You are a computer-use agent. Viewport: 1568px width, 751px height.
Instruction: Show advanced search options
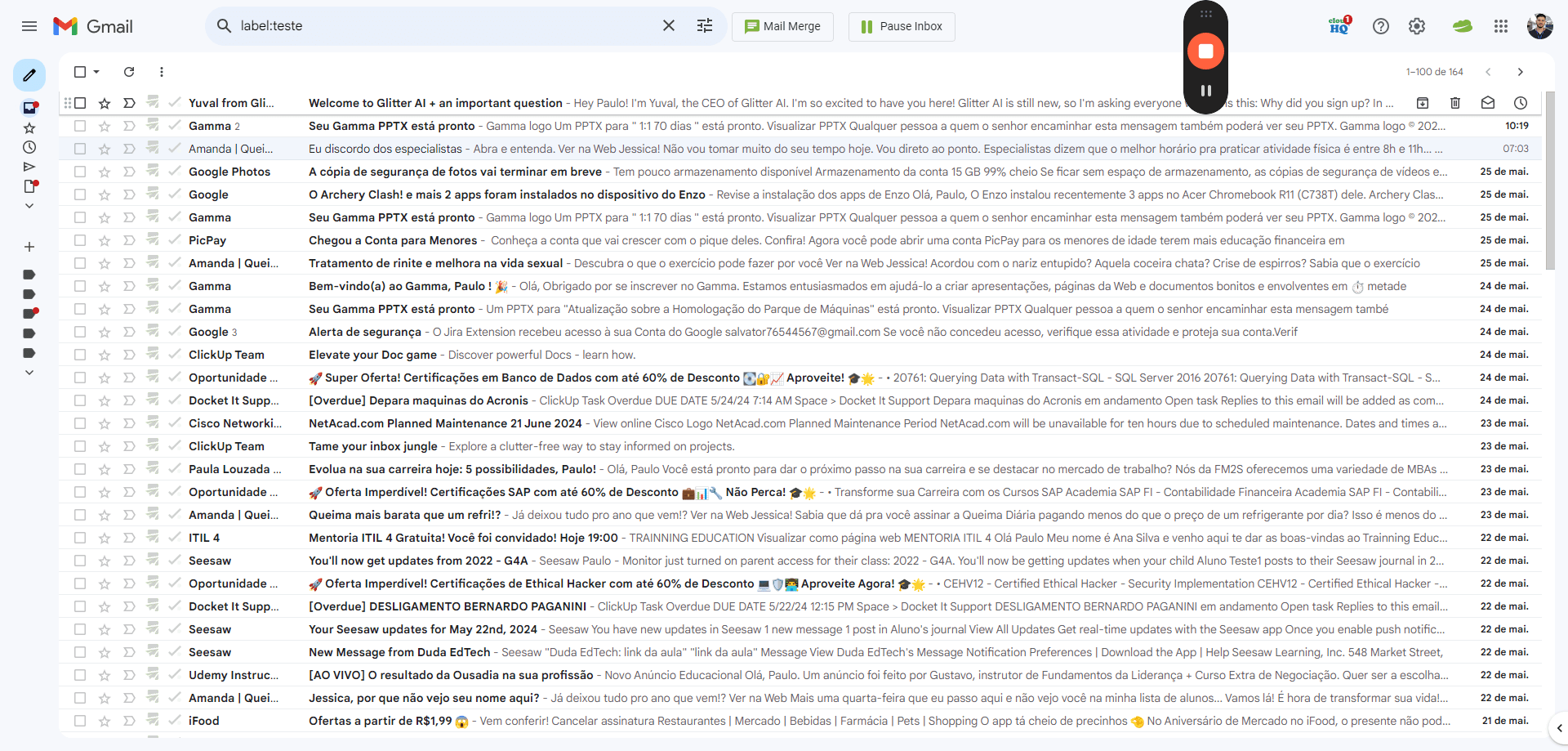tap(705, 26)
